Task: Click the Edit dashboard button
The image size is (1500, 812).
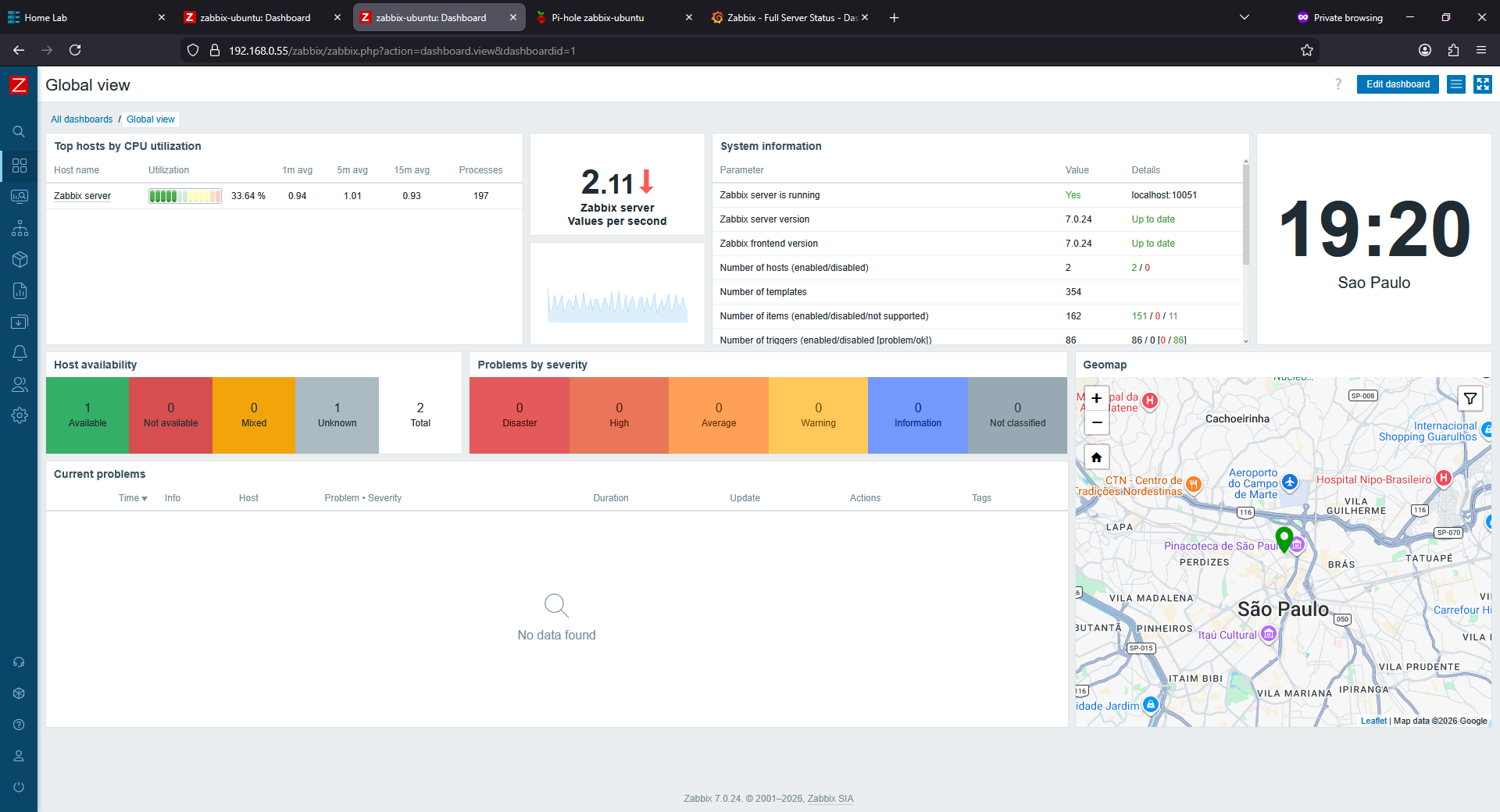Action: [1398, 84]
